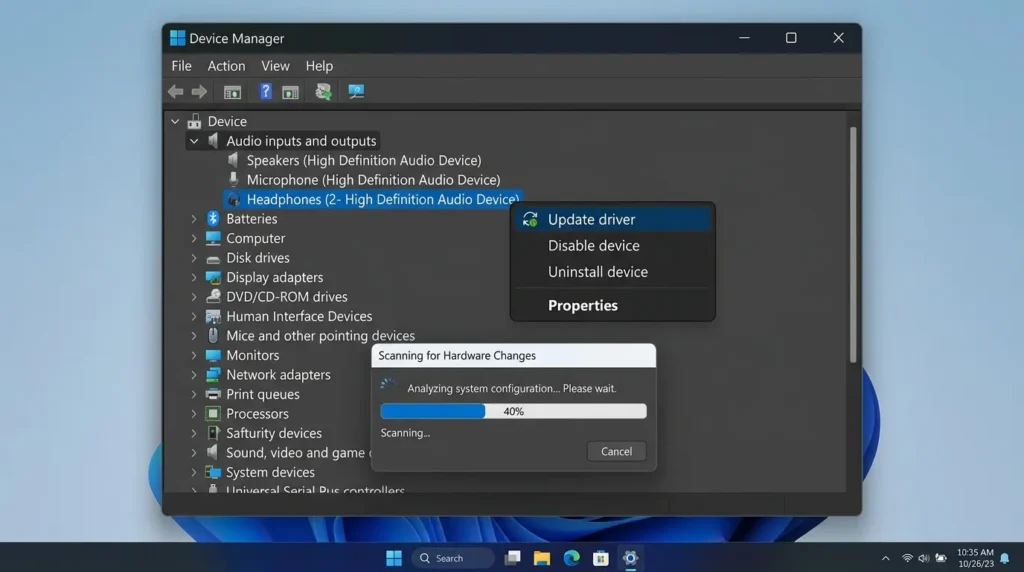Collapse the root Device node
Image resolution: width=1024 pixels, height=572 pixels.
pos(175,121)
